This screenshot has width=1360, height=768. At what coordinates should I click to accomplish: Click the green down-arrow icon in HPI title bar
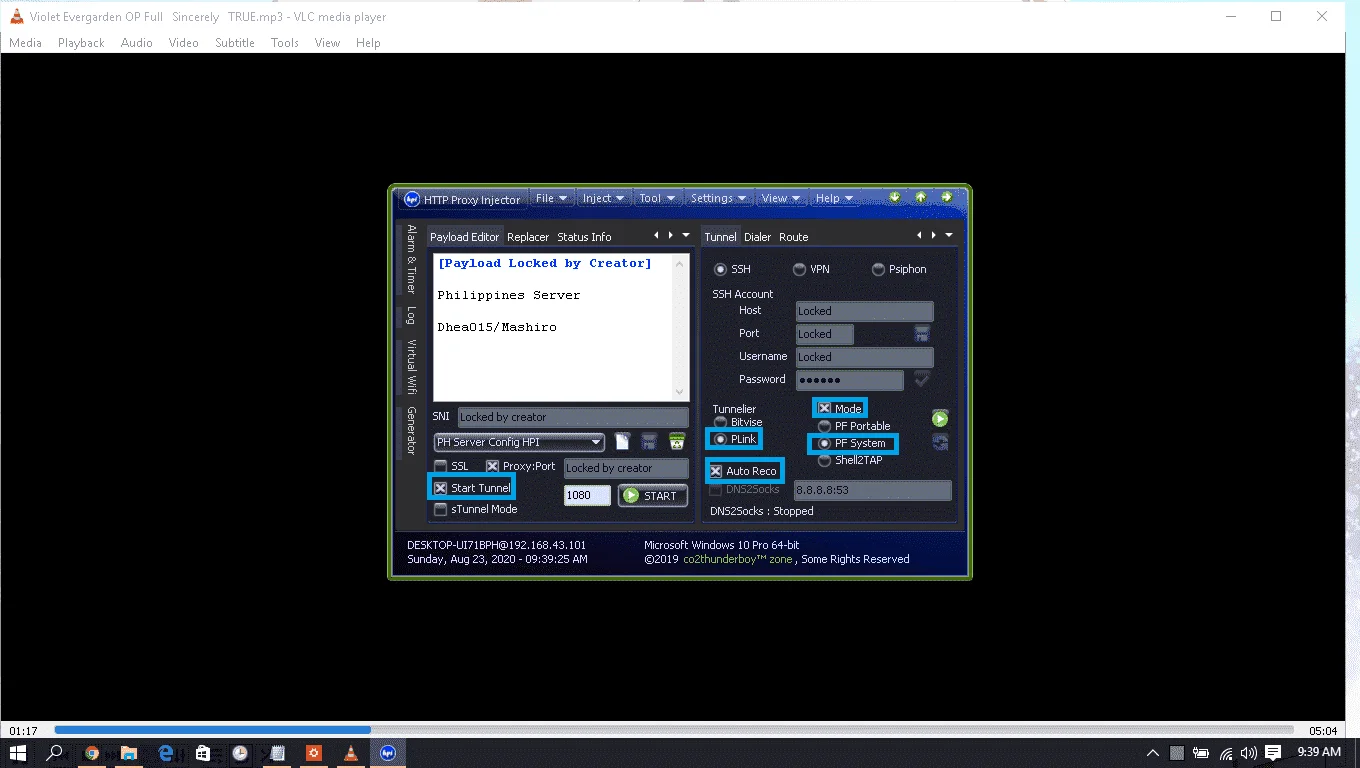point(895,197)
